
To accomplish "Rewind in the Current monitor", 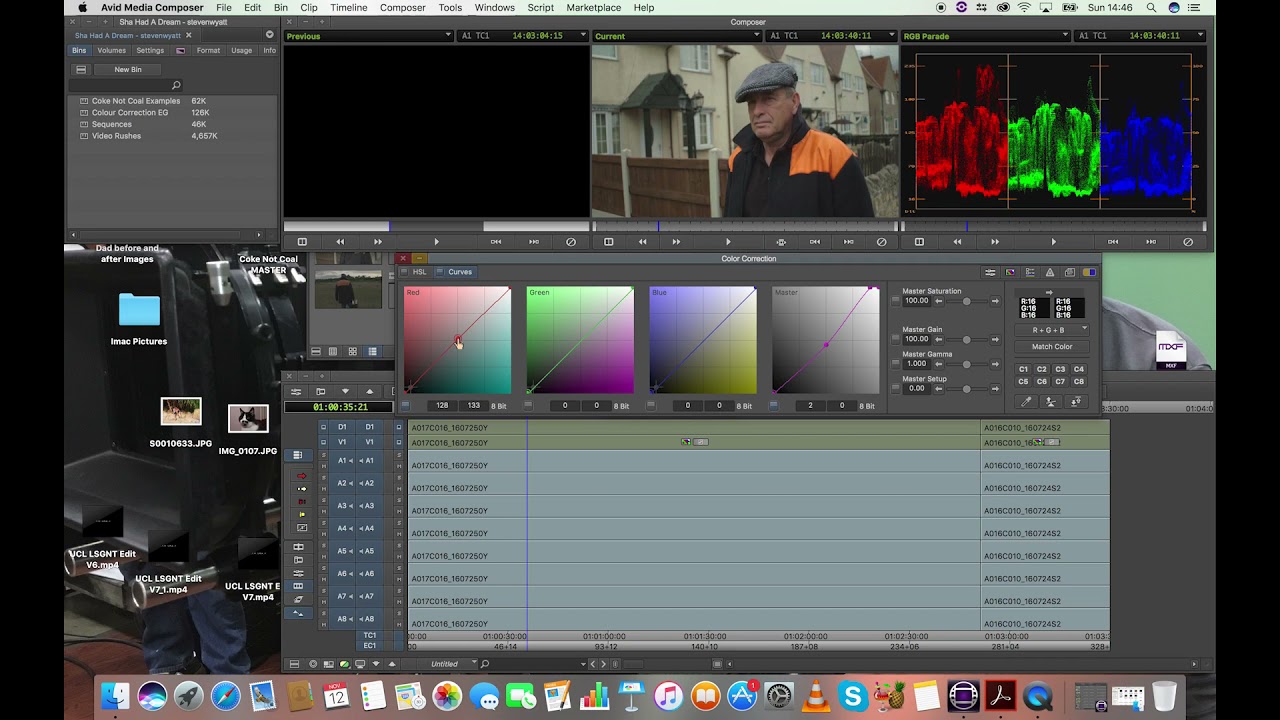I will point(642,241).
